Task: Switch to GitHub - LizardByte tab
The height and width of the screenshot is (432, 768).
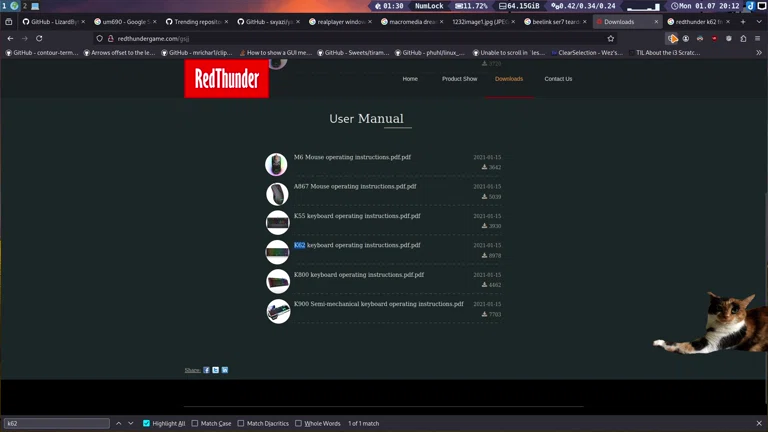Action: pyautogui.click(x=53, y=22)
